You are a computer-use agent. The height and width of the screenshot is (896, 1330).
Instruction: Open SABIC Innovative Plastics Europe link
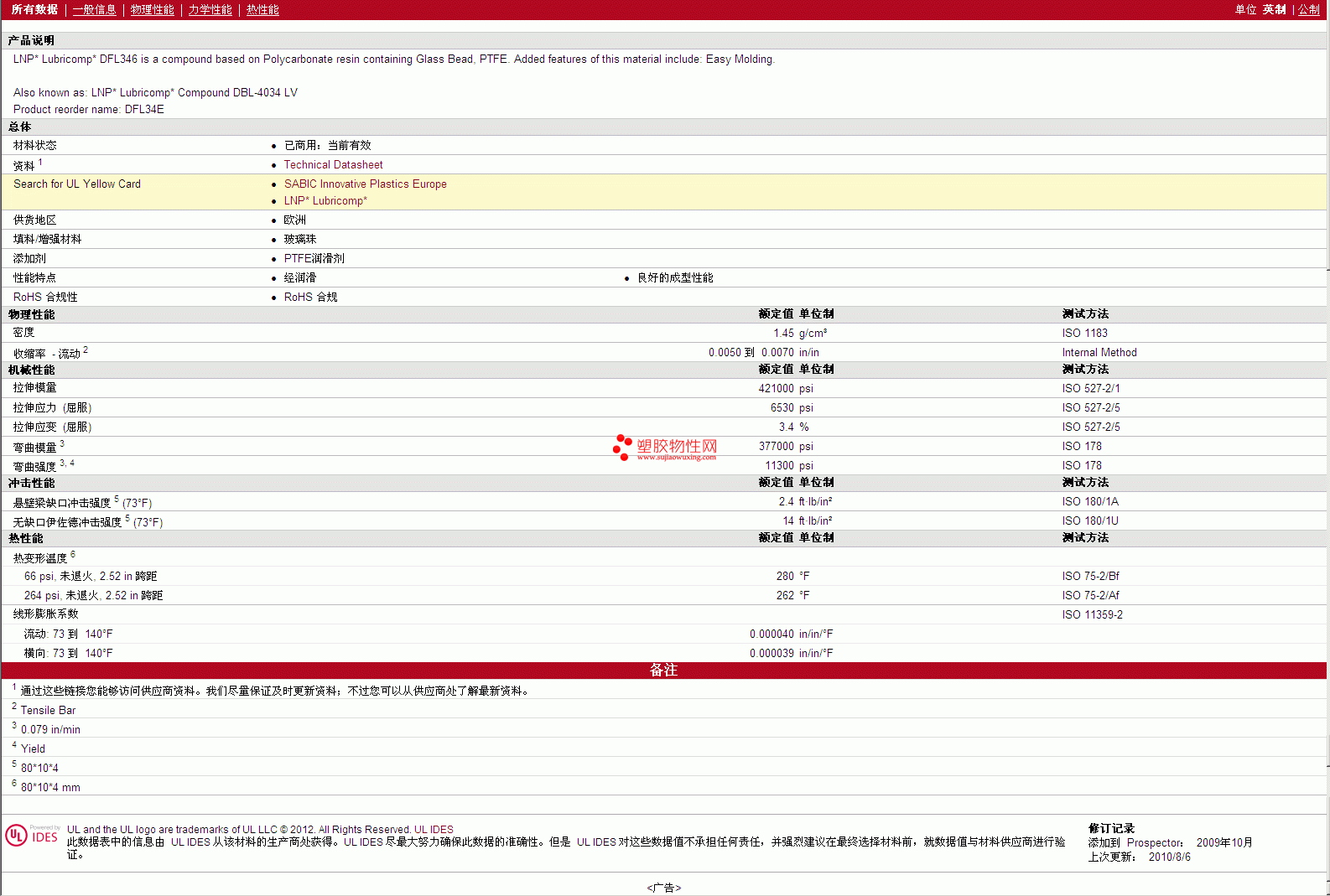pyautogui.click(x=365, y=184)
